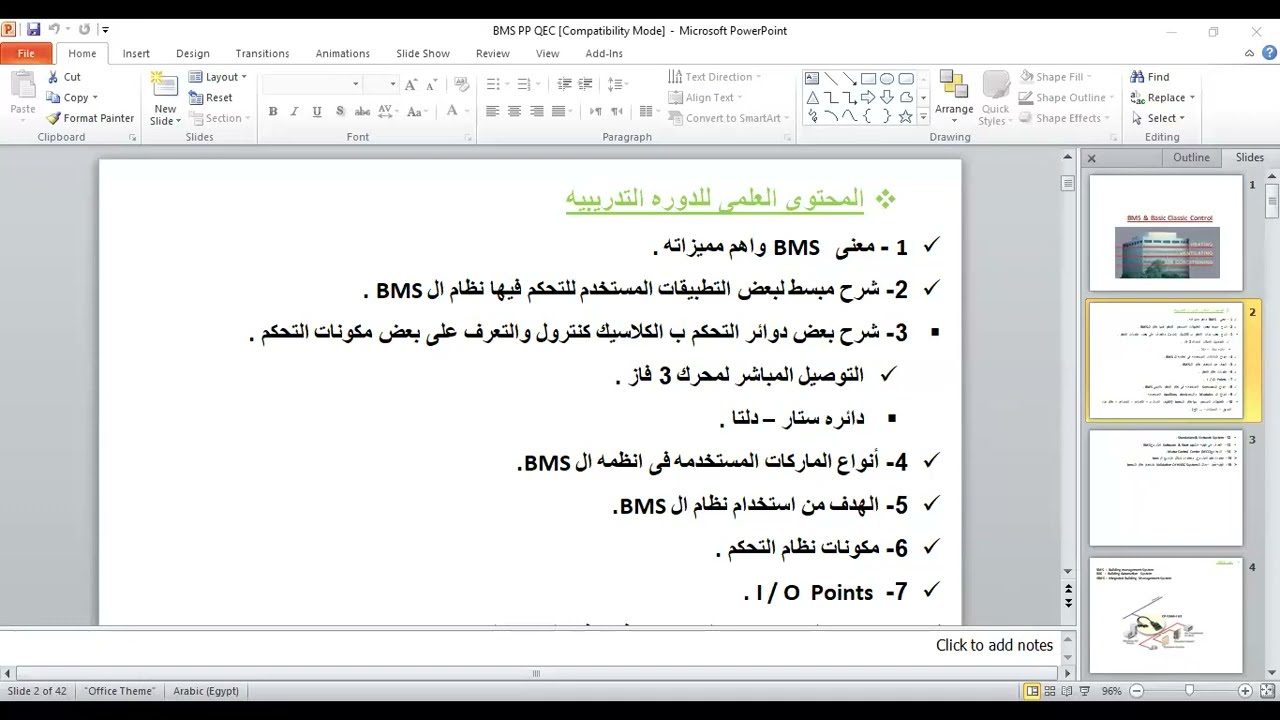1280x720 pixels.
Task: Increase list indent level
Action: [586, 85]
